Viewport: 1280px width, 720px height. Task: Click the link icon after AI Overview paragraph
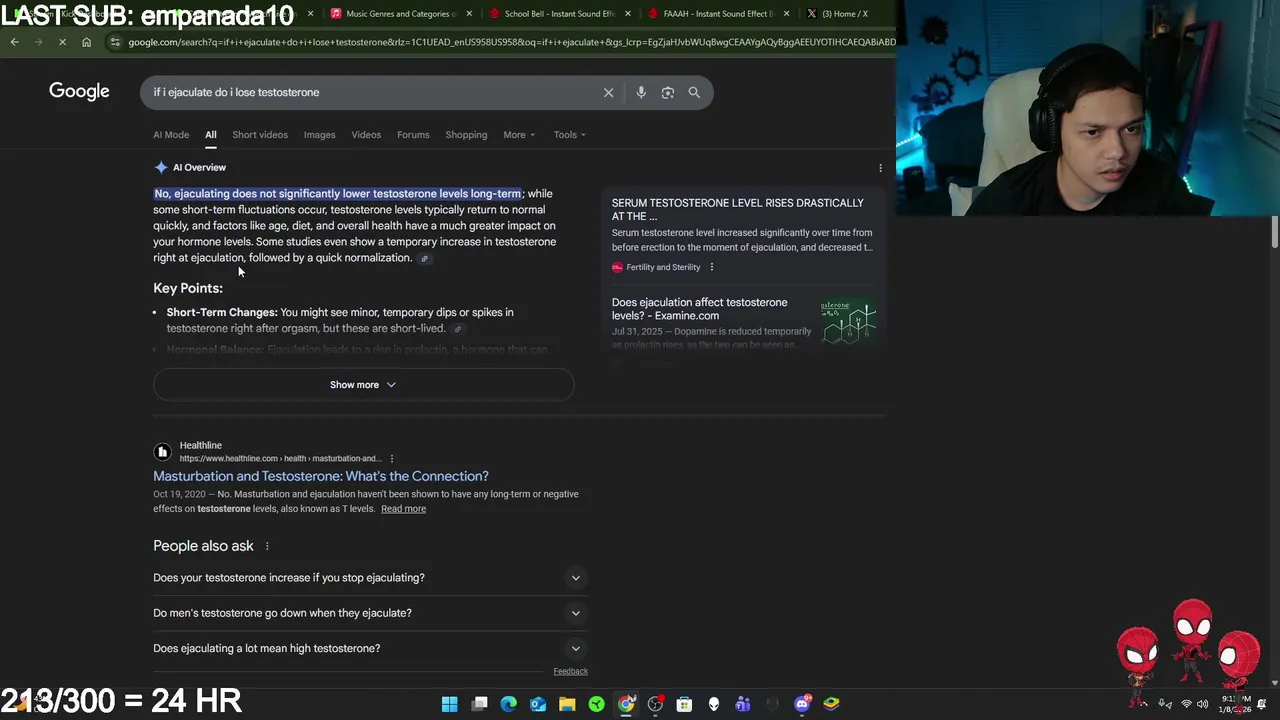click(x=424, y=259)
